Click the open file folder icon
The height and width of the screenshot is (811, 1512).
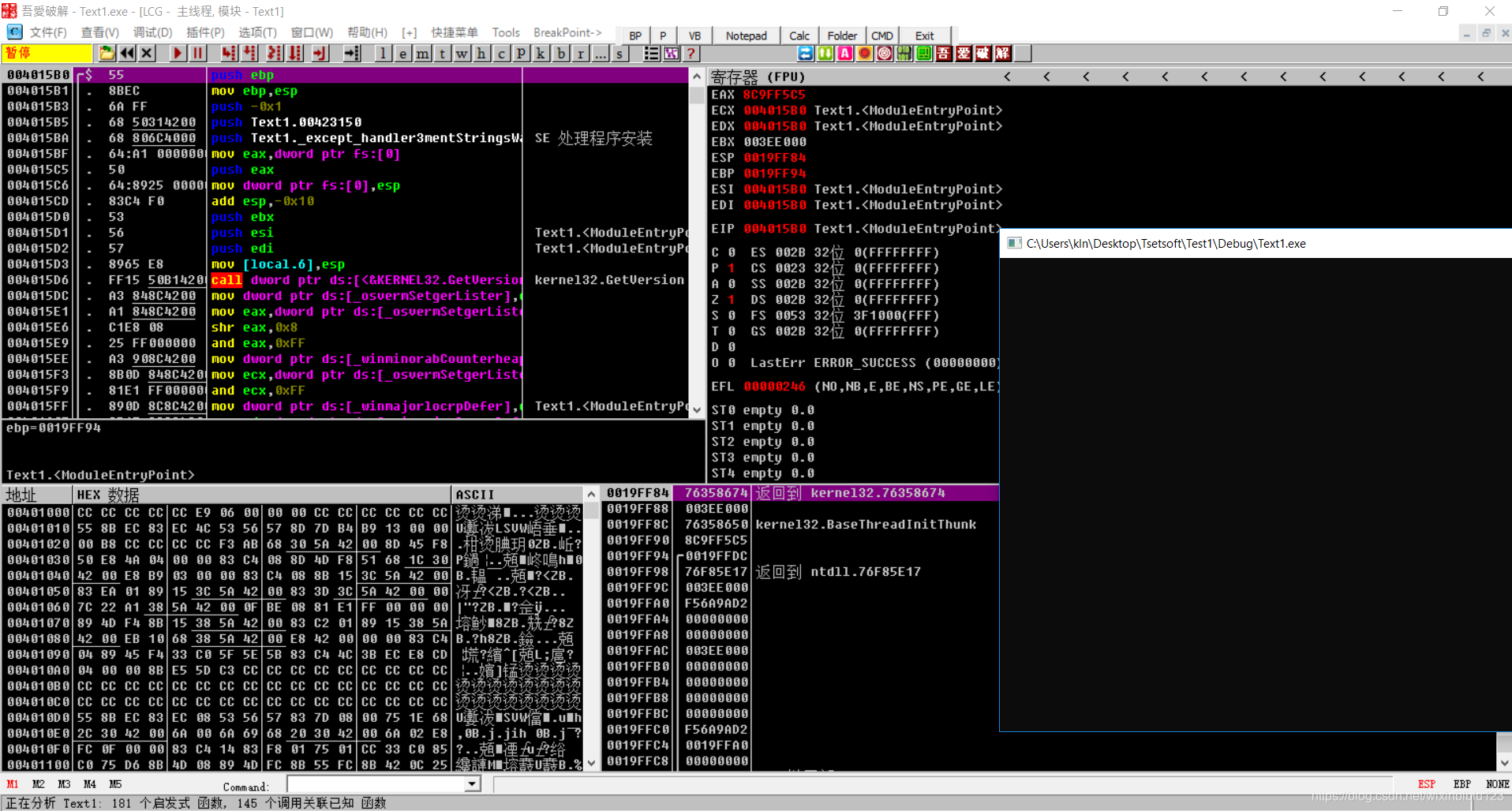click(x=107, y=53)
